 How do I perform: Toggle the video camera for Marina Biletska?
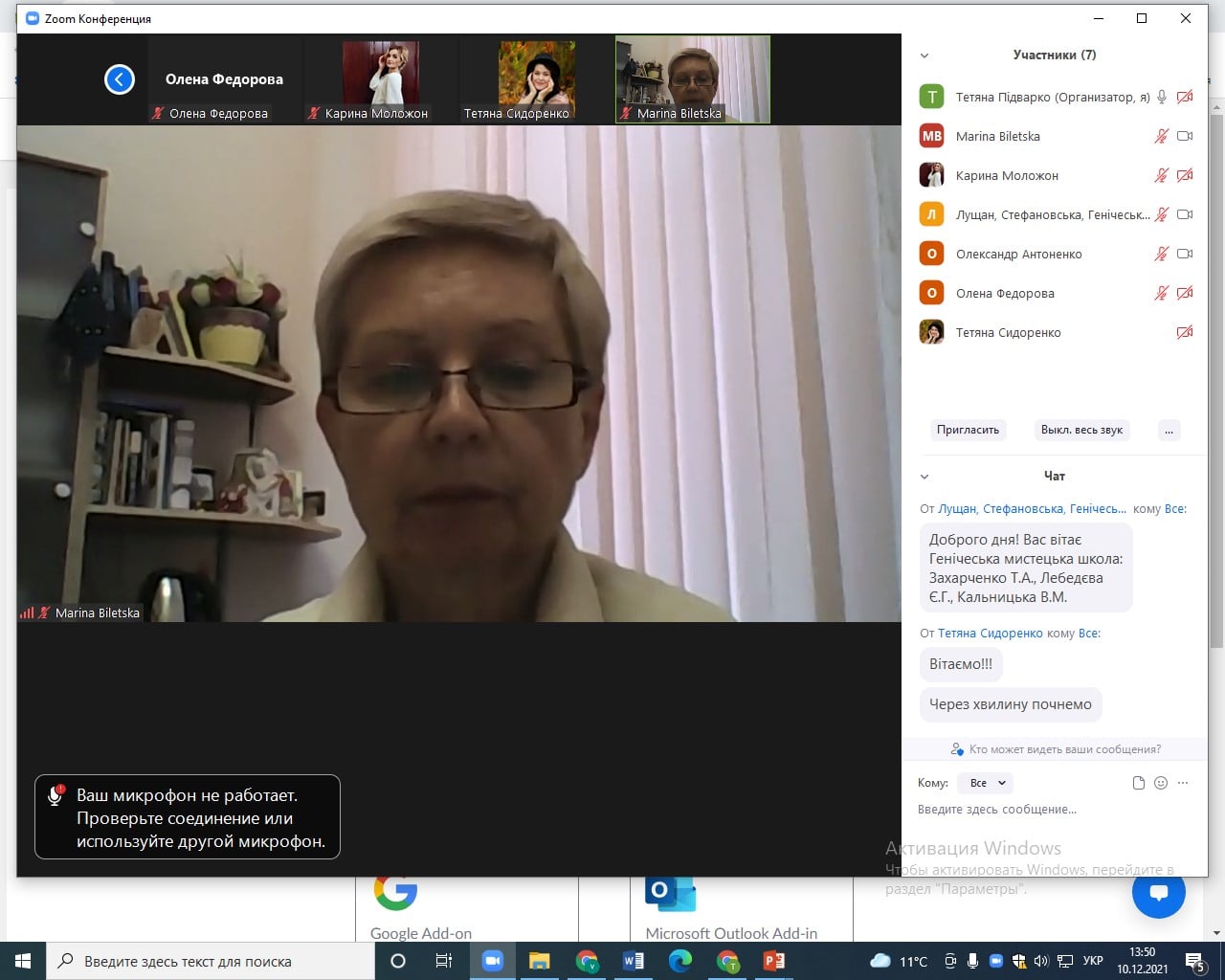pos(1185,136)
